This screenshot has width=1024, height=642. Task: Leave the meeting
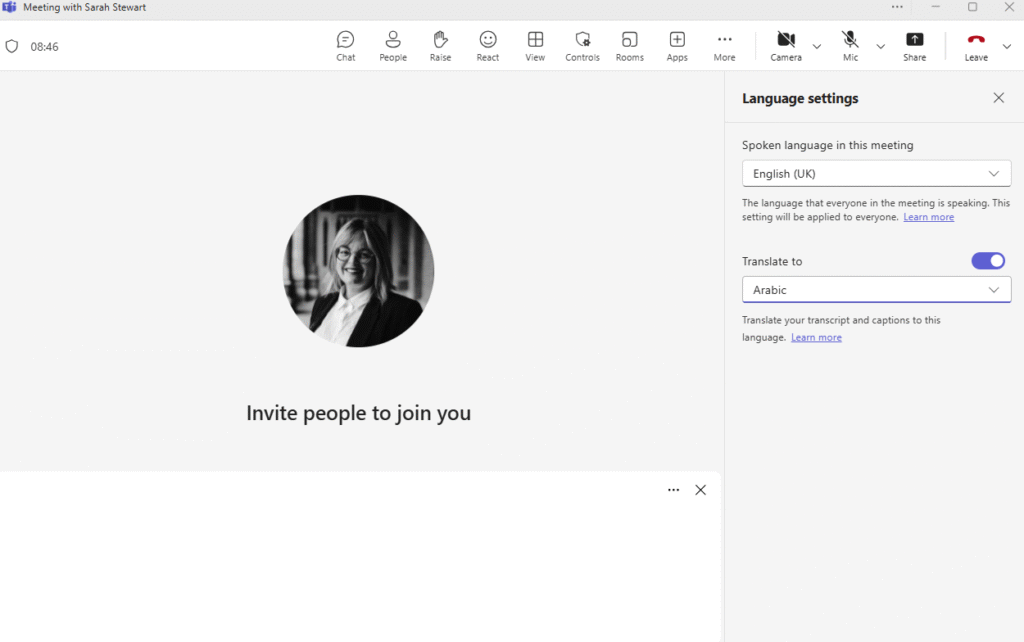click(x=976, y=45)
